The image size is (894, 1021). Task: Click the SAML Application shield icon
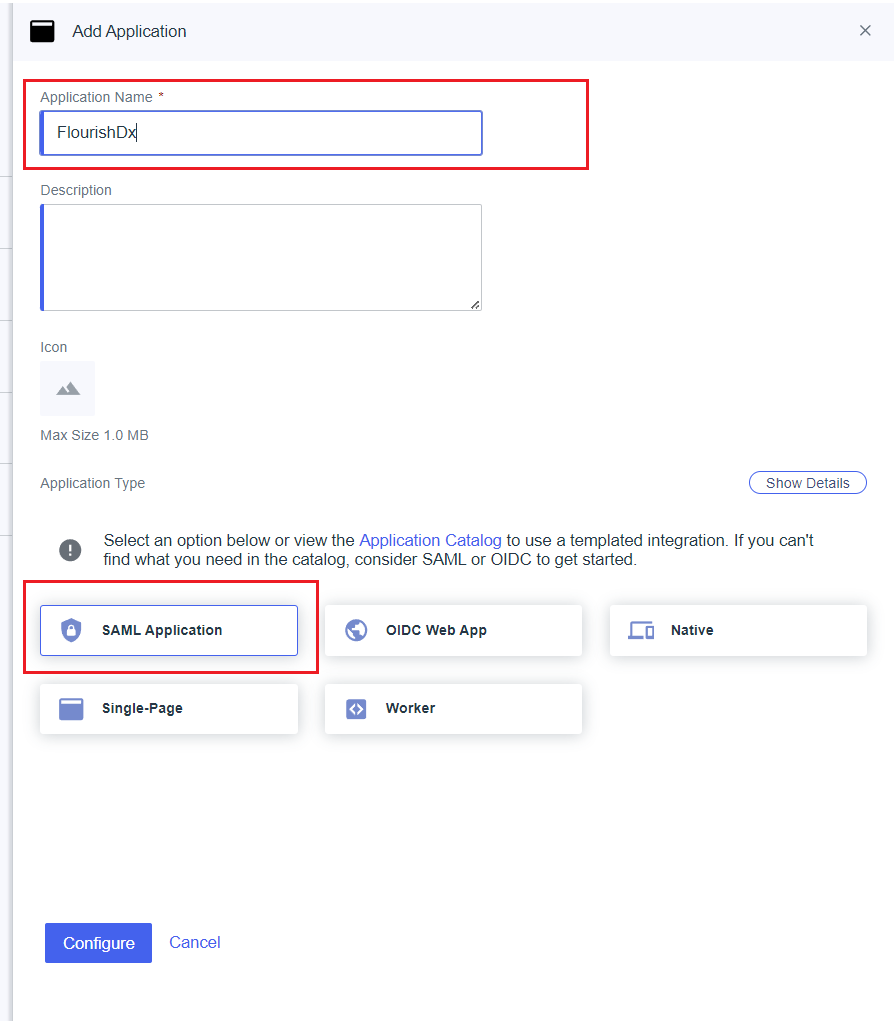71,630
